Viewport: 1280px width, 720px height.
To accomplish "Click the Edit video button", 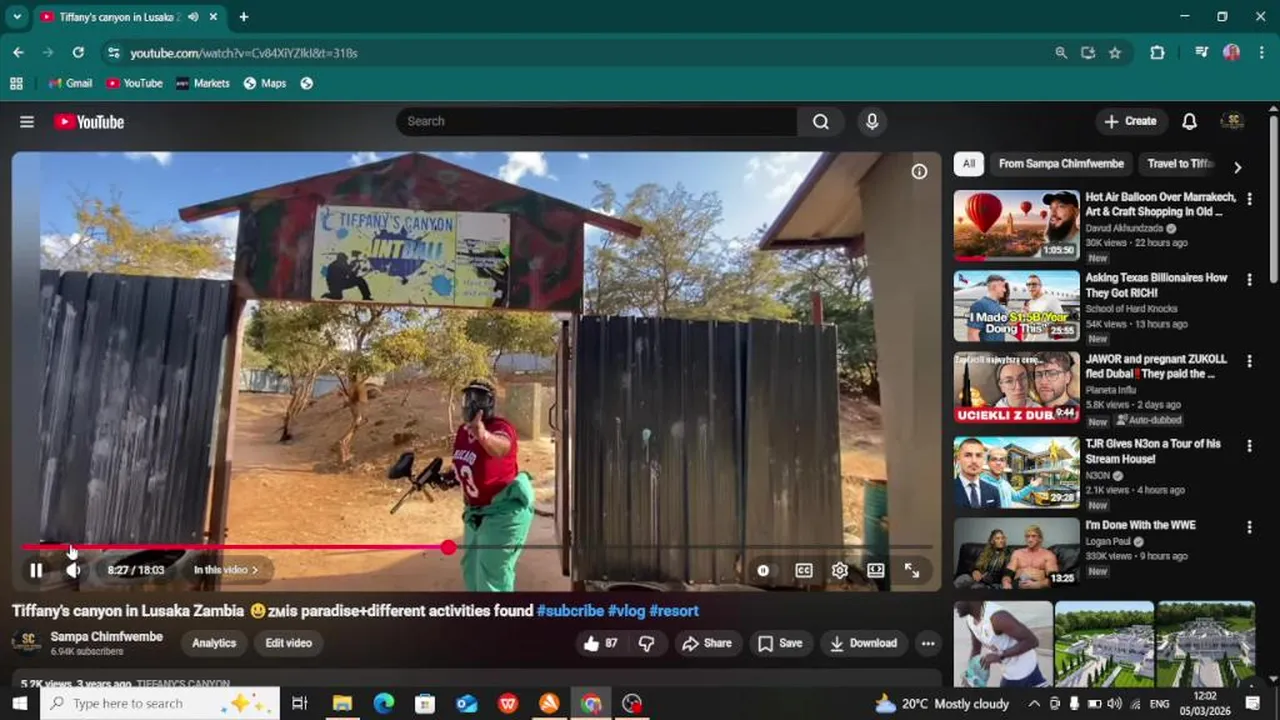I will pos(289,643).
